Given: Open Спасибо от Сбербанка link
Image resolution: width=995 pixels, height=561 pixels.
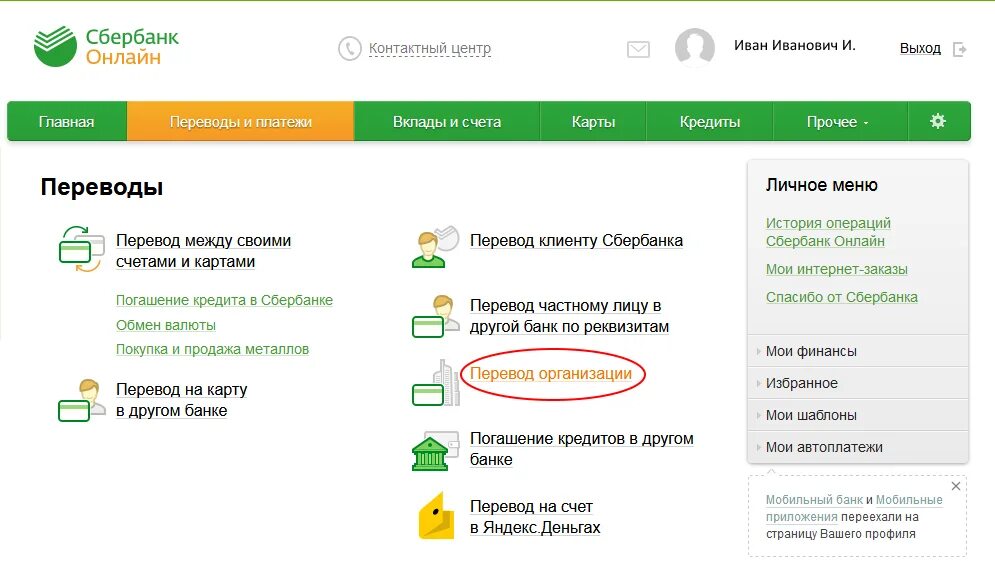Looking at the screenshot, I should tap(841, 297).
